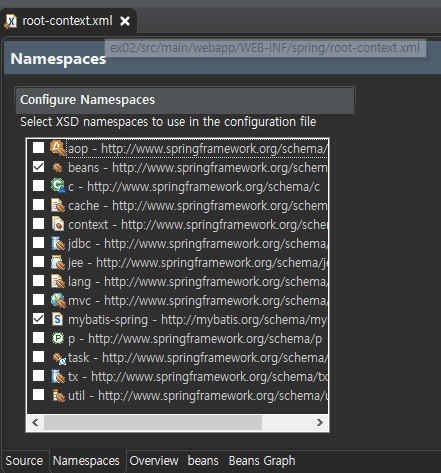Open the Beans Graph tab
Image resolution: width=441 pixels, height=473 pixels.
[x=262, y=461]
